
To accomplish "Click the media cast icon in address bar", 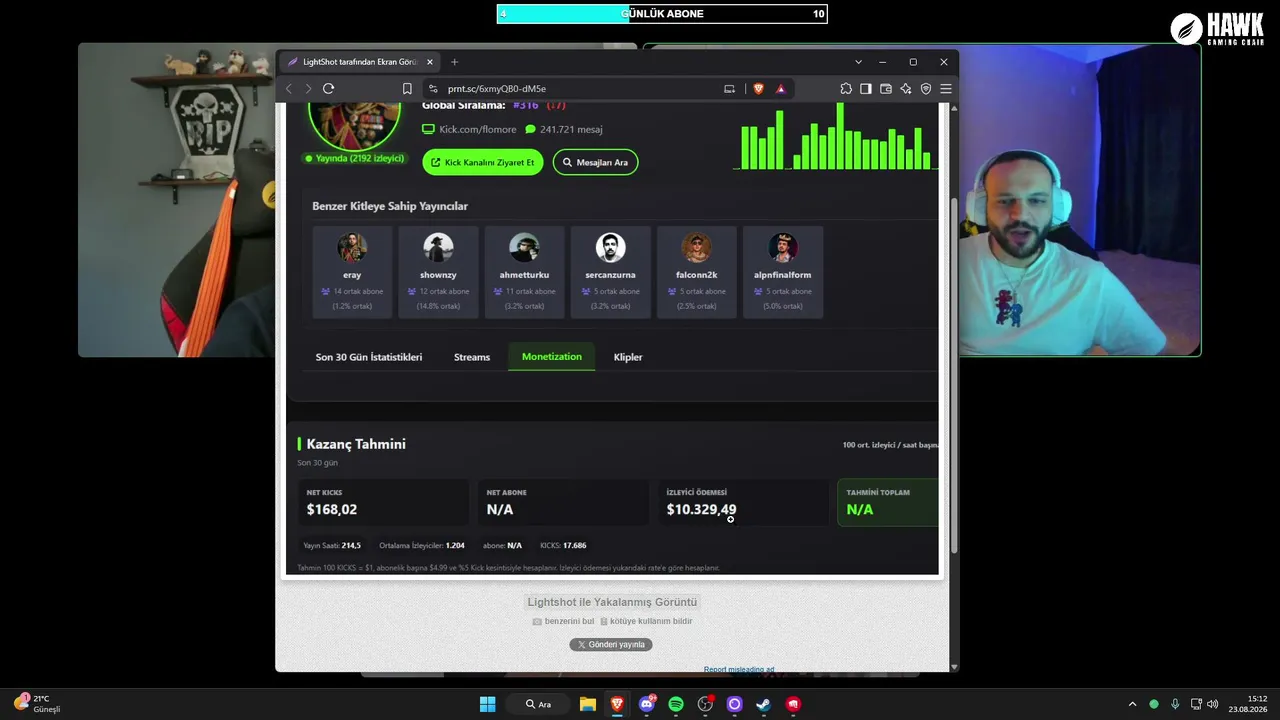I will 729,89.
